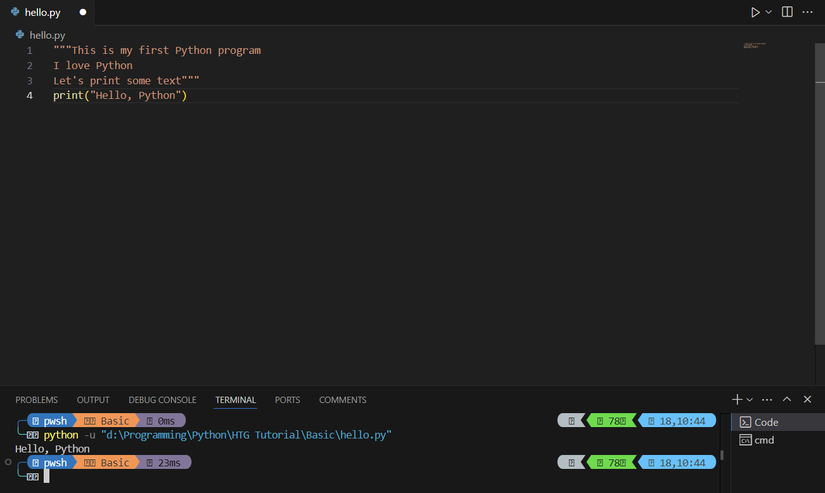Switch to the cmd terminal instance
The height and width of the screenshot is (493, 825).
point(764,440)
